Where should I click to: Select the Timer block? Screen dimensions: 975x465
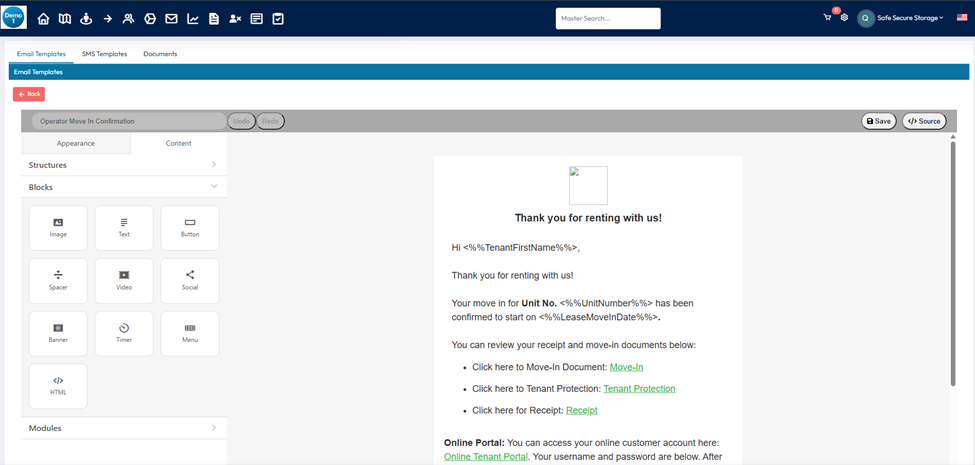[124, 333]
